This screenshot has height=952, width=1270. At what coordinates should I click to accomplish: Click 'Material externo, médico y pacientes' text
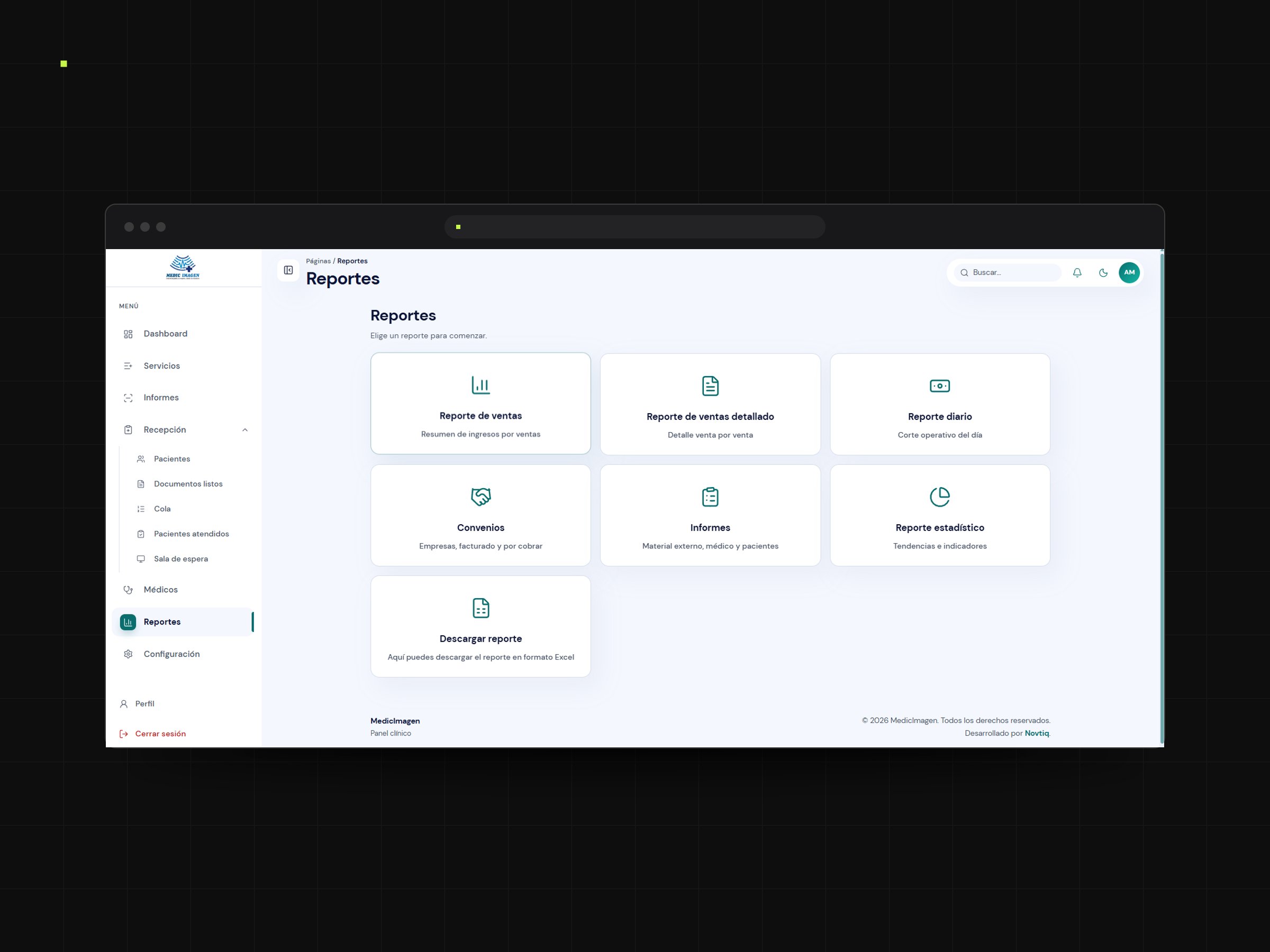710,546
